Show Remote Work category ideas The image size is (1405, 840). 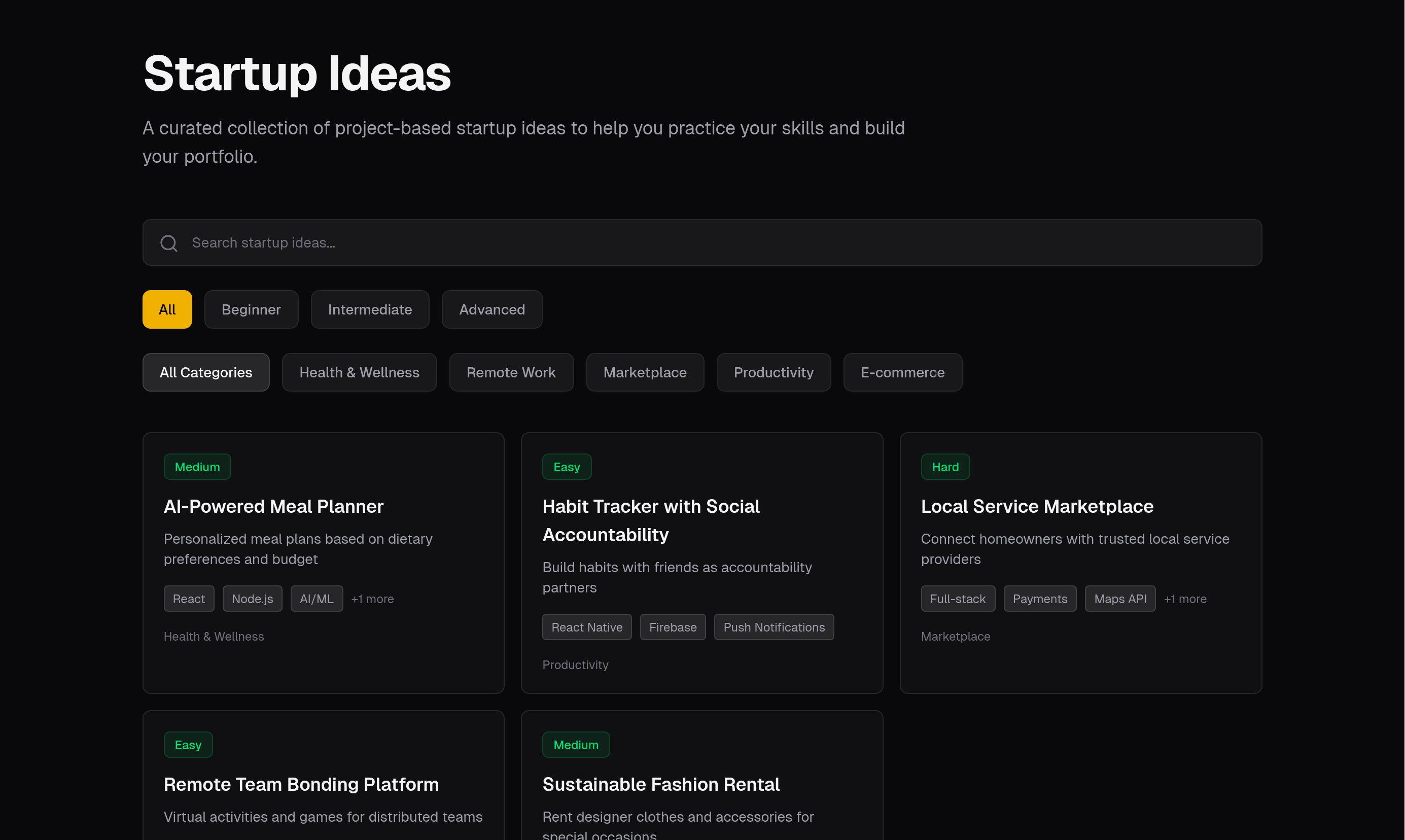pyautogui.click(x=510, y=372)
